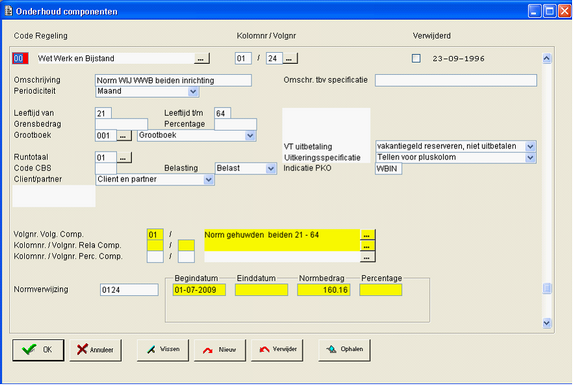573x385 pixels.
Task: Click the Norm gehuwden beiden 21 - 64 field
Action: pos(282,235)
